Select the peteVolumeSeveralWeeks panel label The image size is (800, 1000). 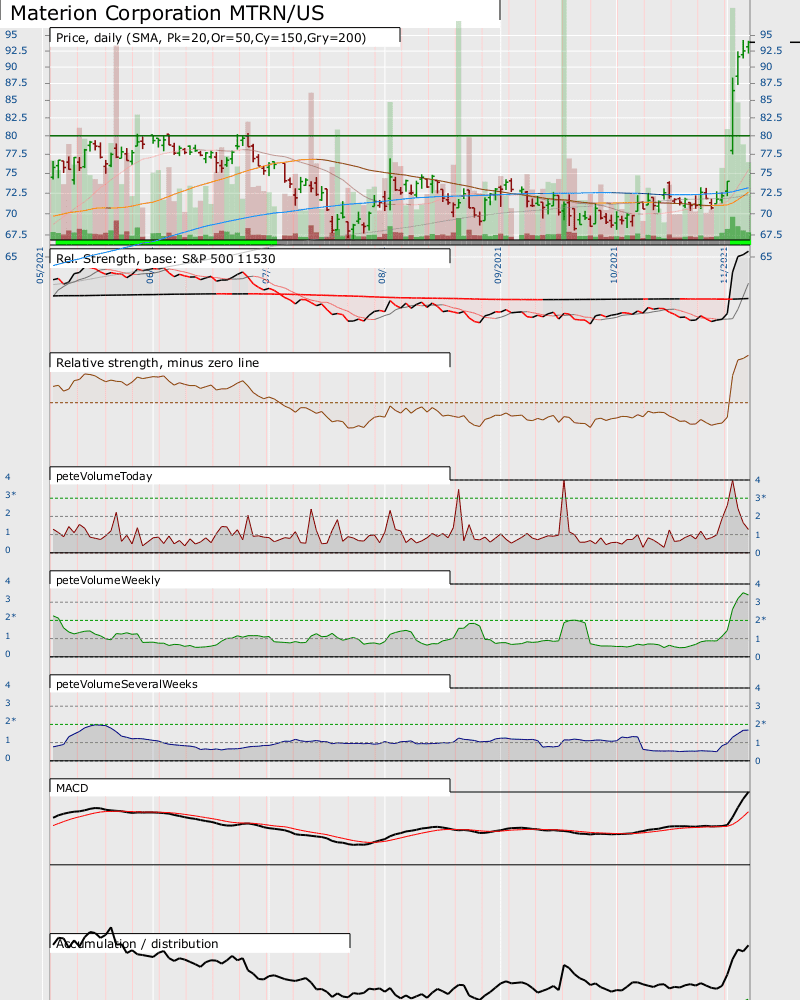click(127, 684)
